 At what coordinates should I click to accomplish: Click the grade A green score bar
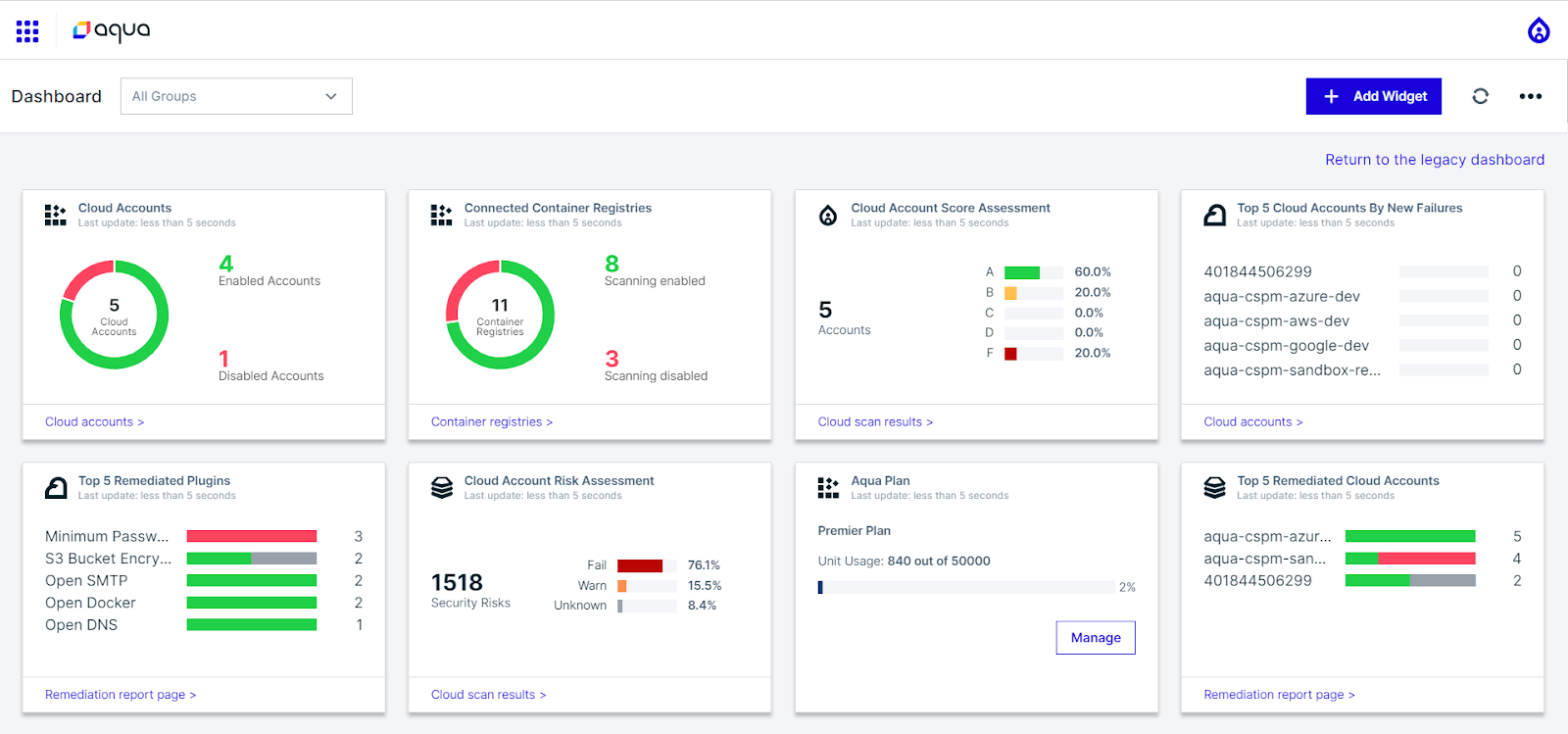[1022, 272]
